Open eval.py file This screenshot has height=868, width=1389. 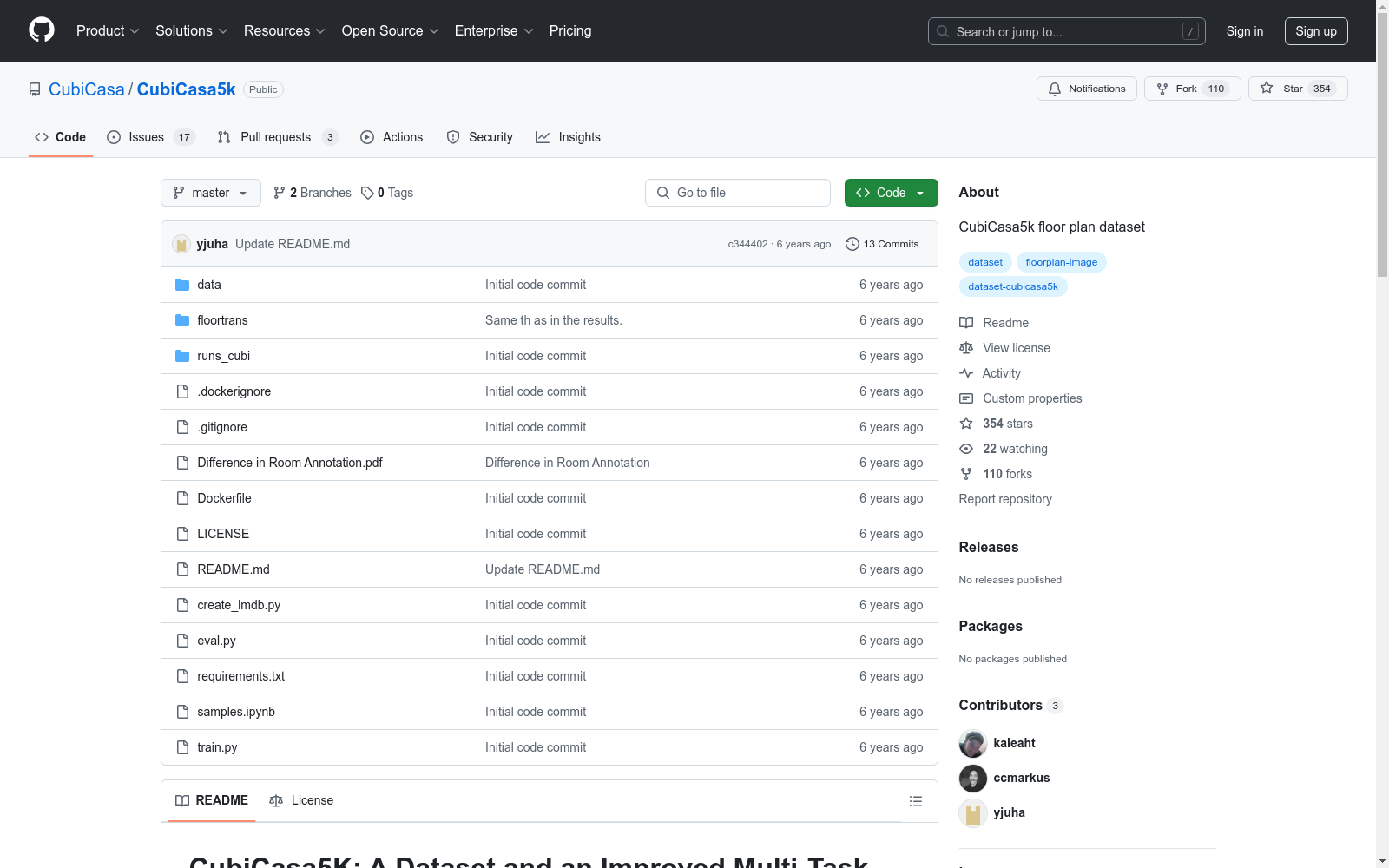(216, 641)
